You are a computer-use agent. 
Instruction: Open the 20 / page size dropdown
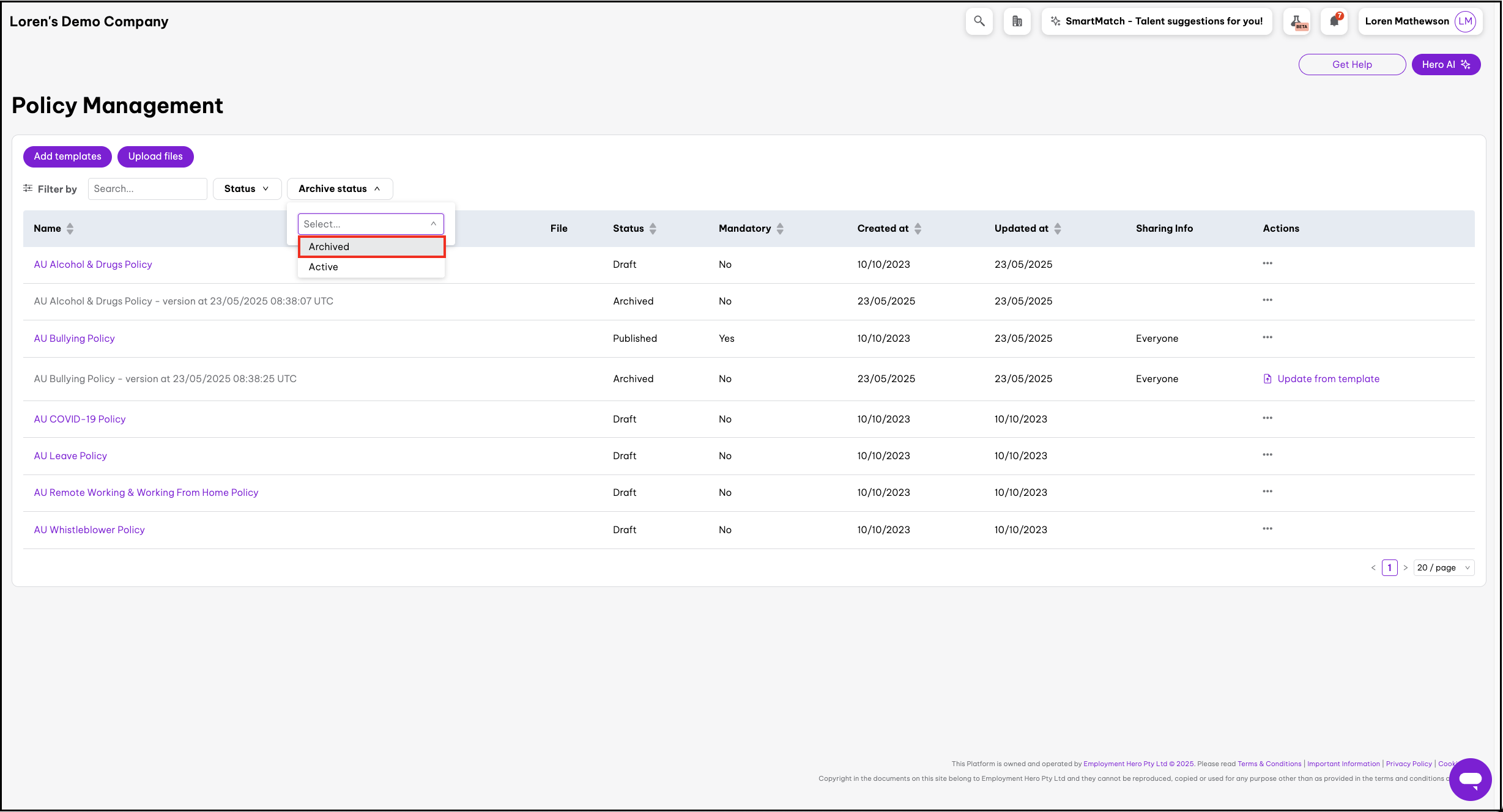1444,568
